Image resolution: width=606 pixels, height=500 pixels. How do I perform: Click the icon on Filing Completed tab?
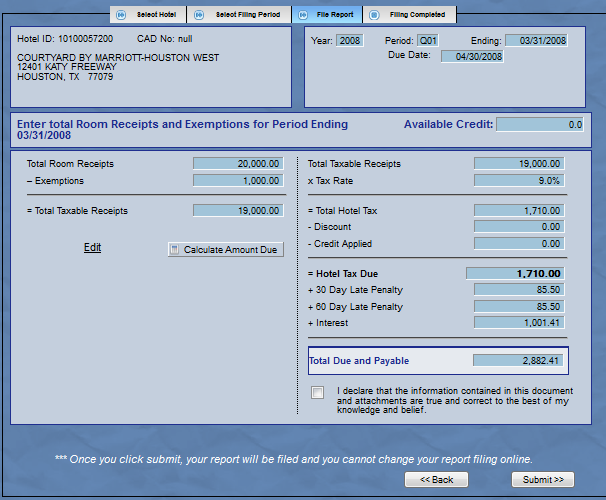click(x=374, y=15)
